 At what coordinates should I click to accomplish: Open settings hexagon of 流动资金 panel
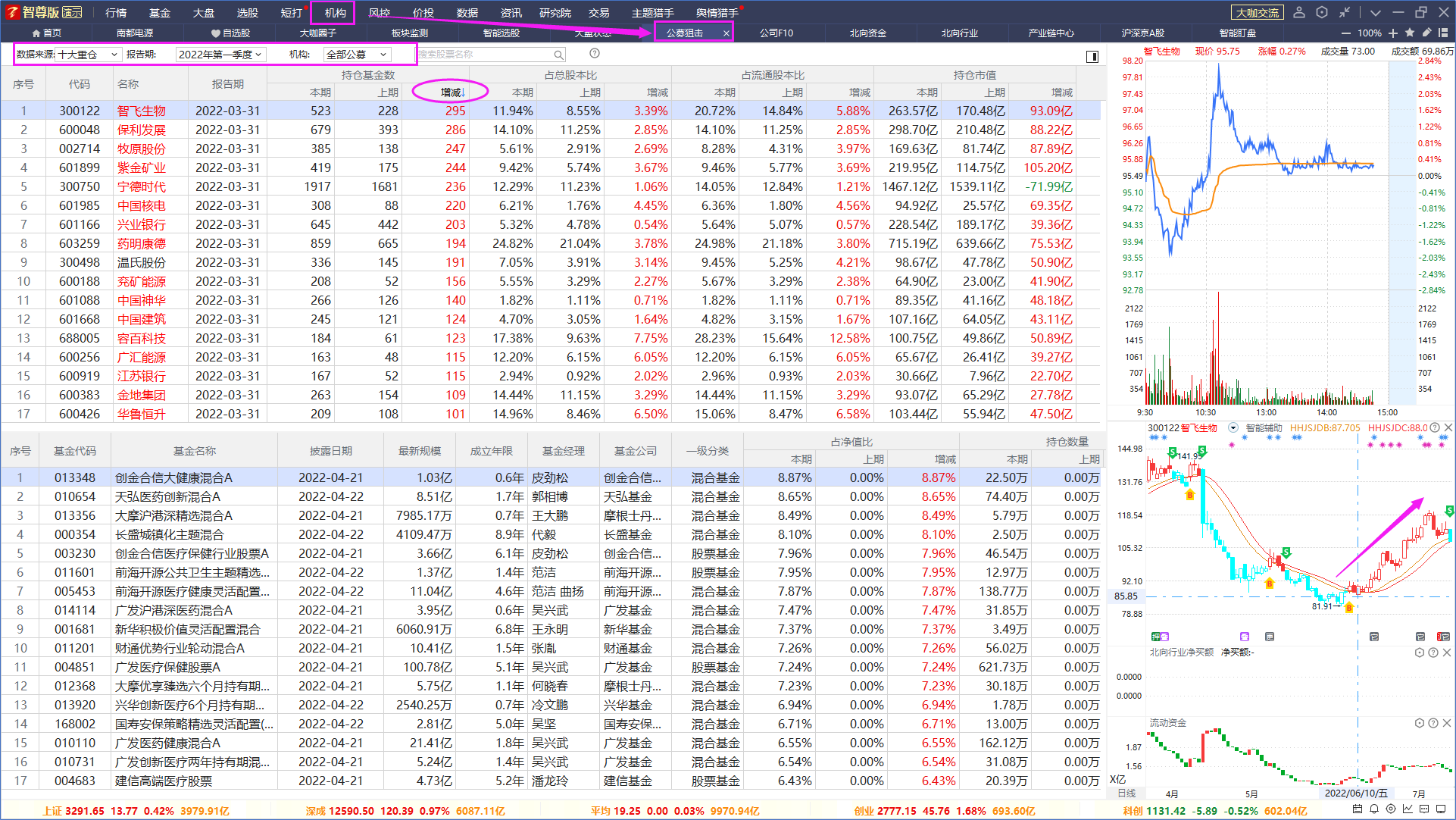(x=1420, y=723)
